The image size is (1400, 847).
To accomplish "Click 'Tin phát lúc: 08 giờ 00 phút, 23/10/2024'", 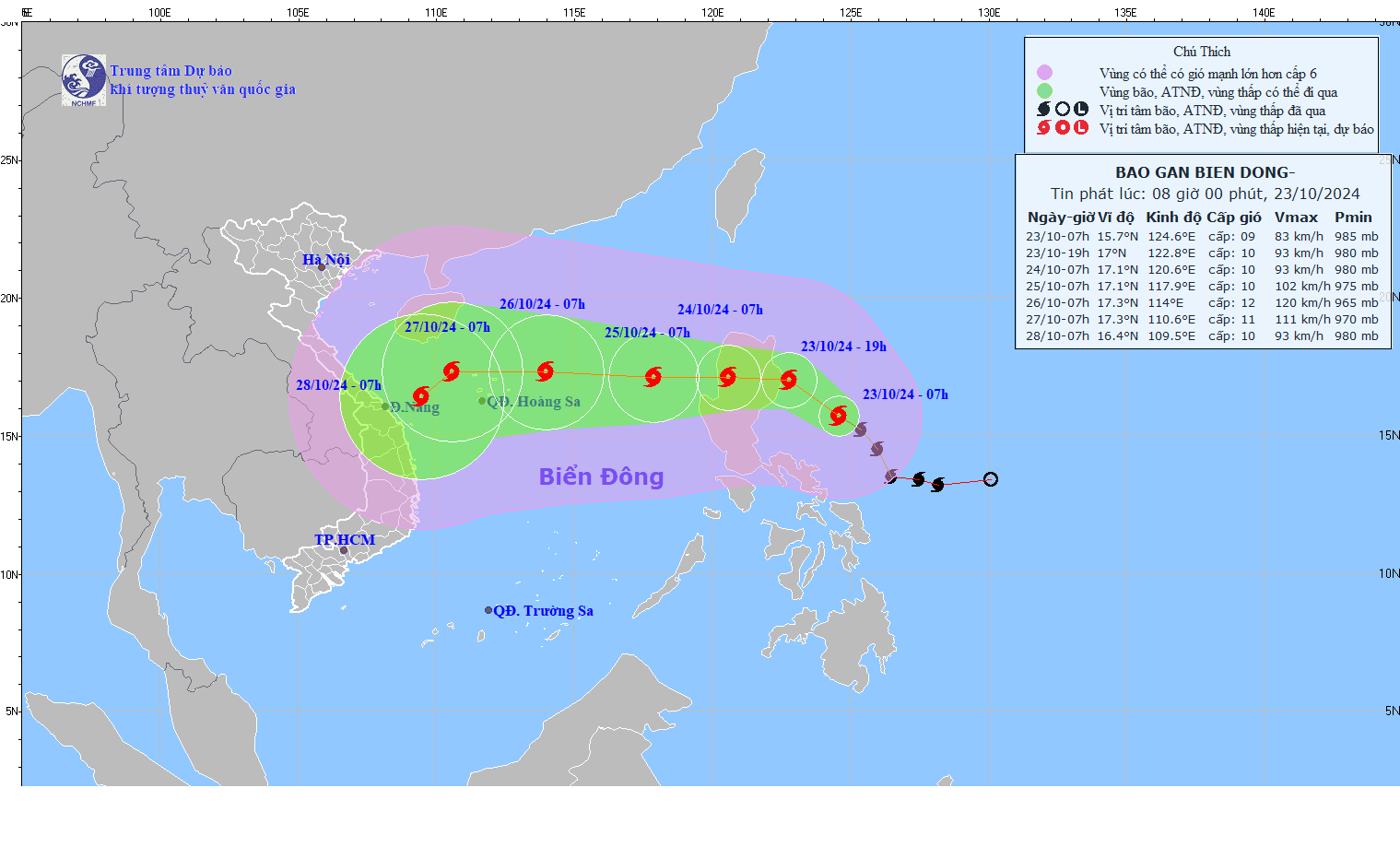I will 1205,194.
